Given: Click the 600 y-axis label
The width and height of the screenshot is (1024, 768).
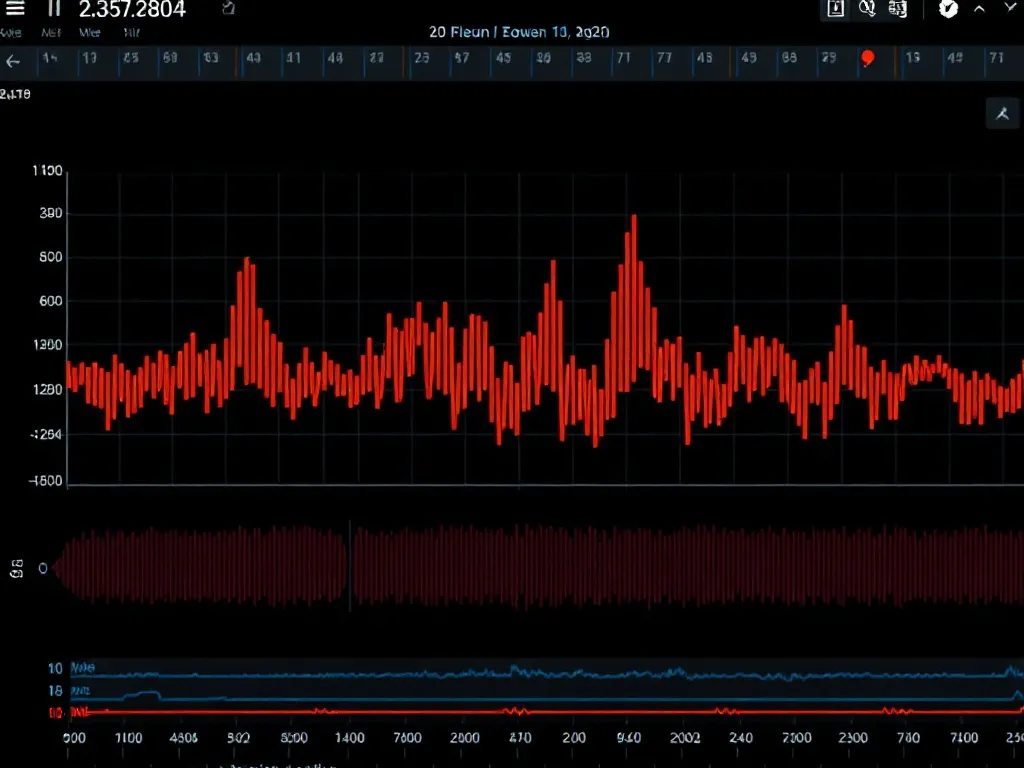Looking at the screenshot, I should point(51,301).
